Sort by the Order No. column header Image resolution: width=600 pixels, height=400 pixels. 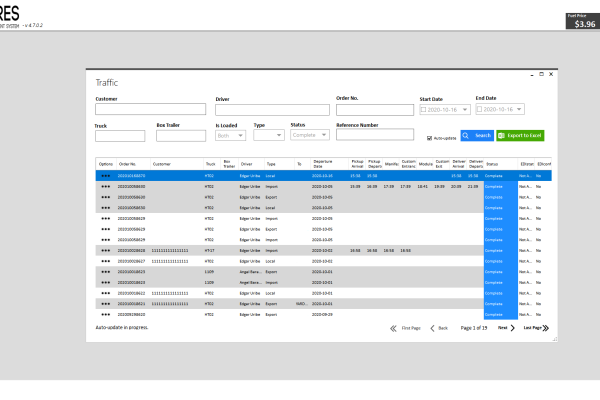tap(127, 163)
